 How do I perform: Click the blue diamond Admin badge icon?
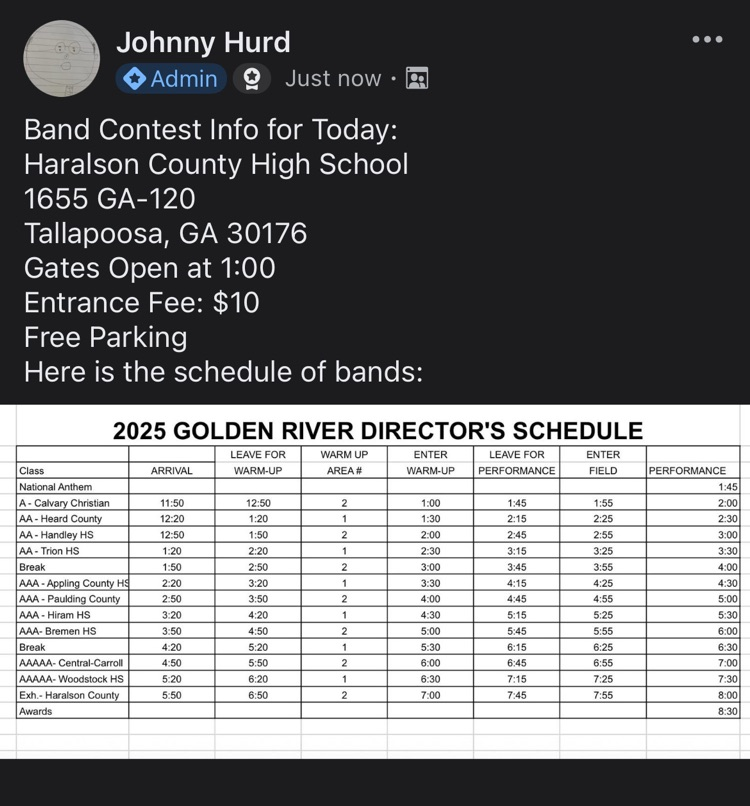pos(134,79)
